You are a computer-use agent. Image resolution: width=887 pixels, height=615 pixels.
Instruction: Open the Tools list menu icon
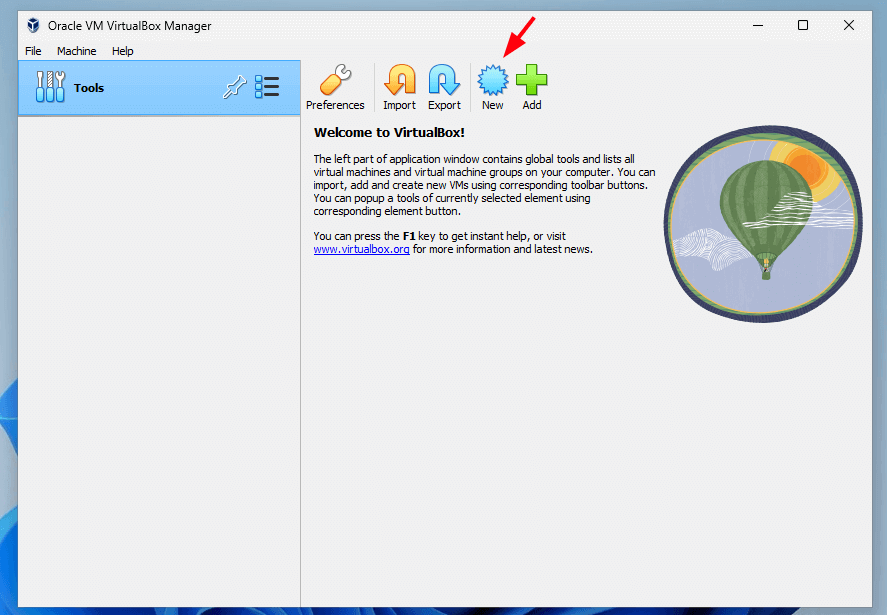tap(267, 87)
